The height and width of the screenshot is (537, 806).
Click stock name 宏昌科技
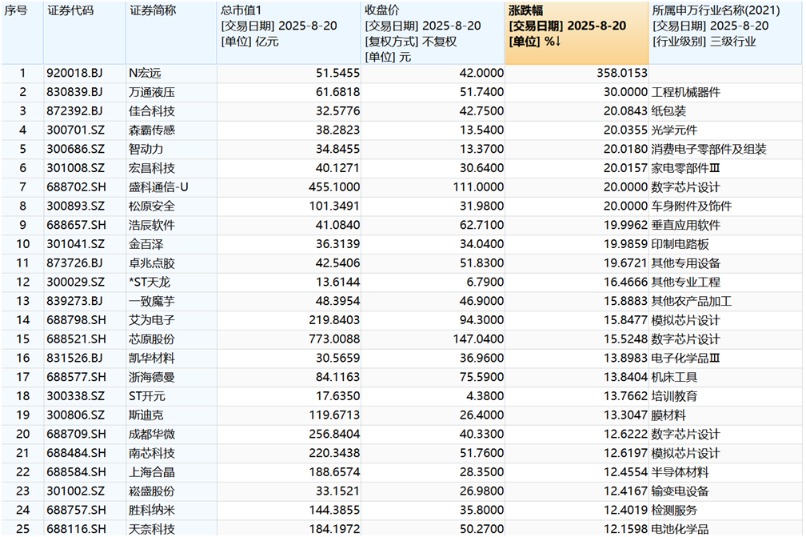click(152, 168)
